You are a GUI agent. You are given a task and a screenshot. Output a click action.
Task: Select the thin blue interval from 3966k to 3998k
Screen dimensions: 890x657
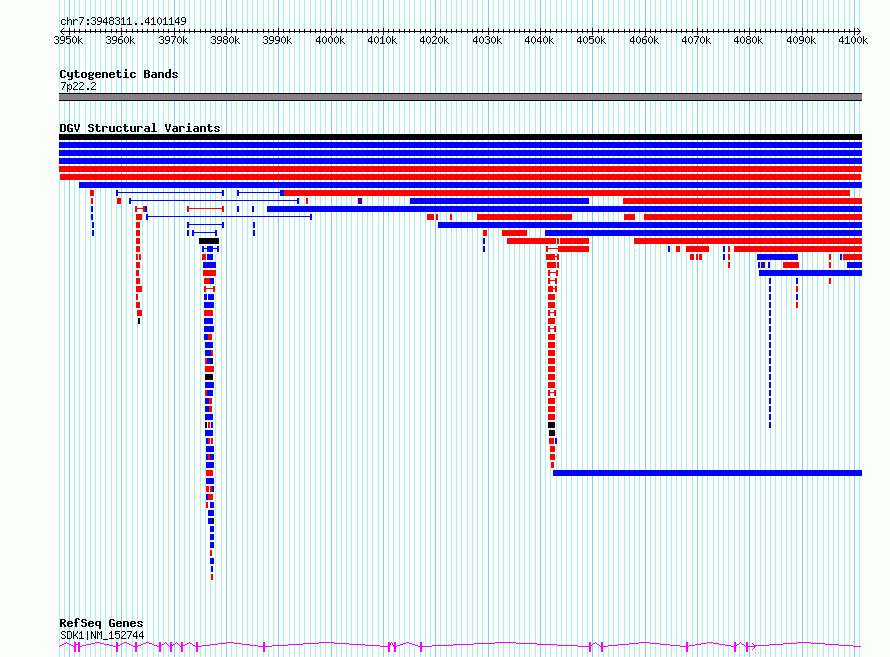(229, 217)
